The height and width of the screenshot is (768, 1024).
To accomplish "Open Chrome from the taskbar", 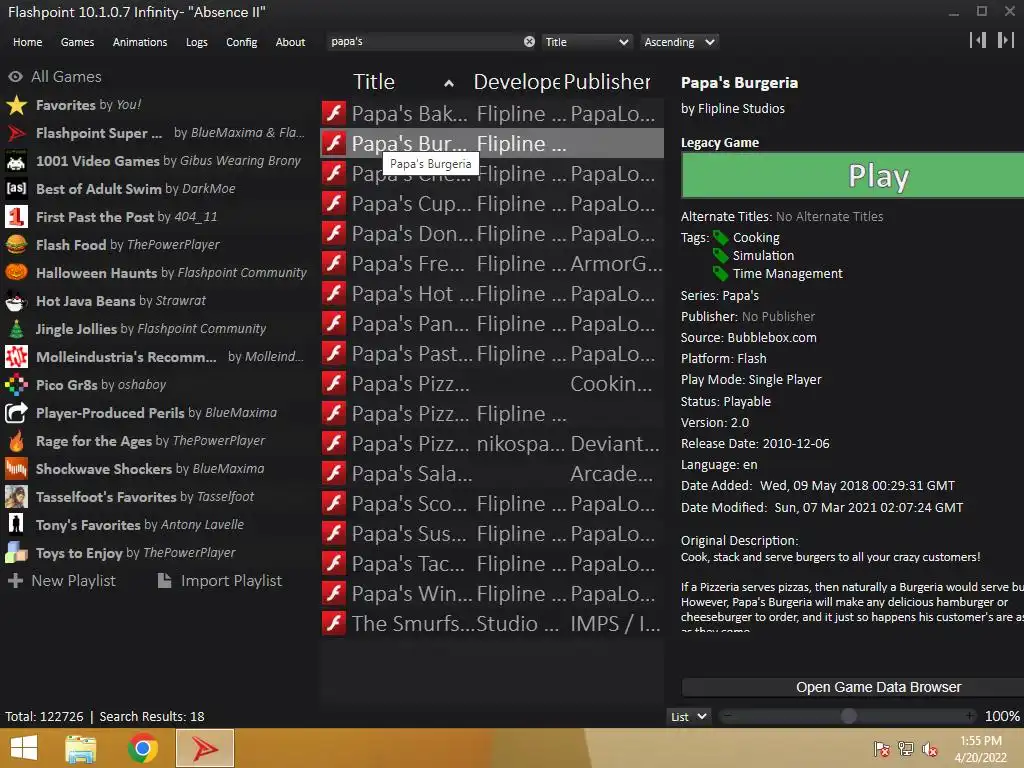I will click(x=142, y=748).
